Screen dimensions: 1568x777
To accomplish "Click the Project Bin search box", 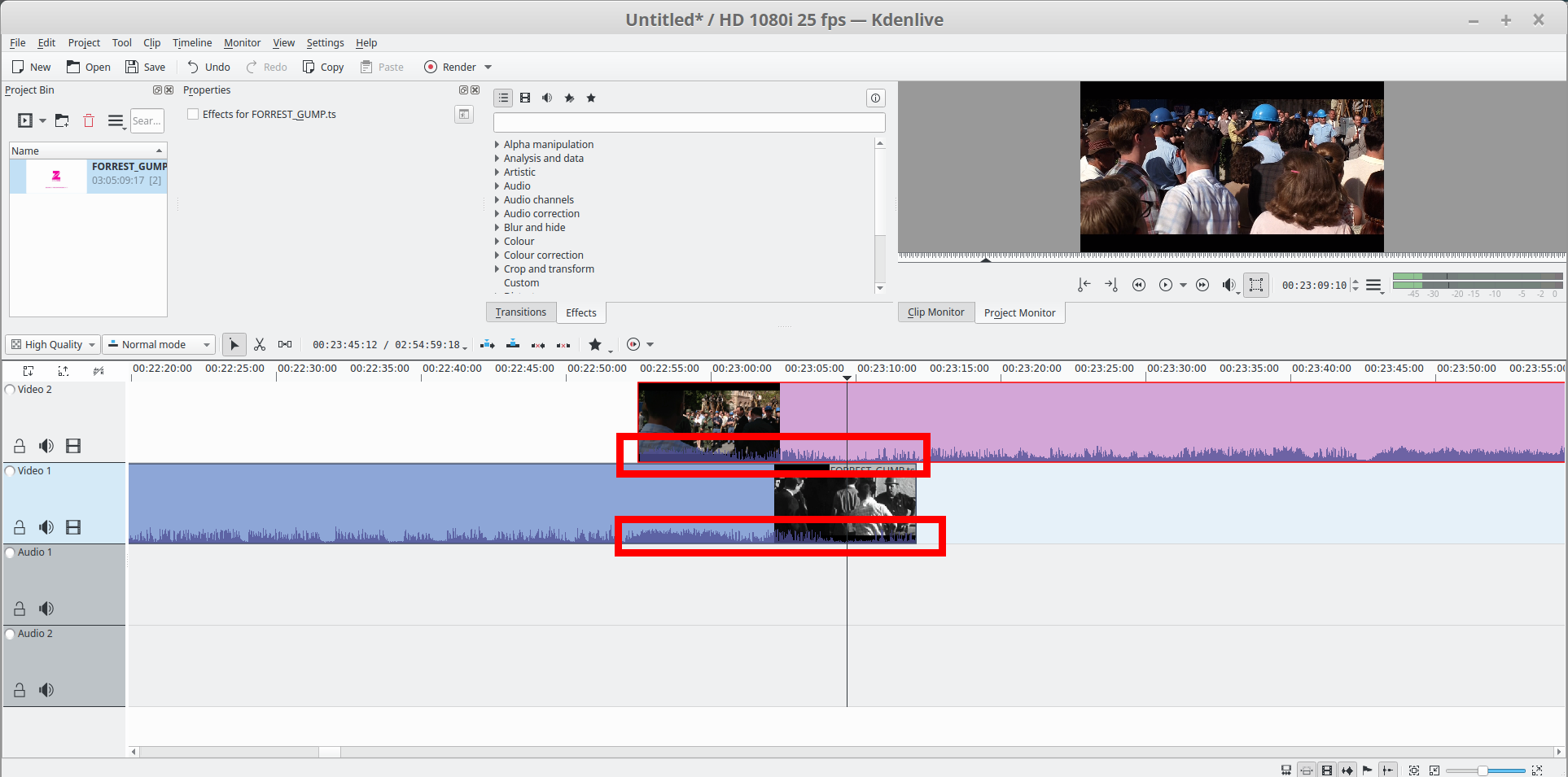I will [147, 121].
